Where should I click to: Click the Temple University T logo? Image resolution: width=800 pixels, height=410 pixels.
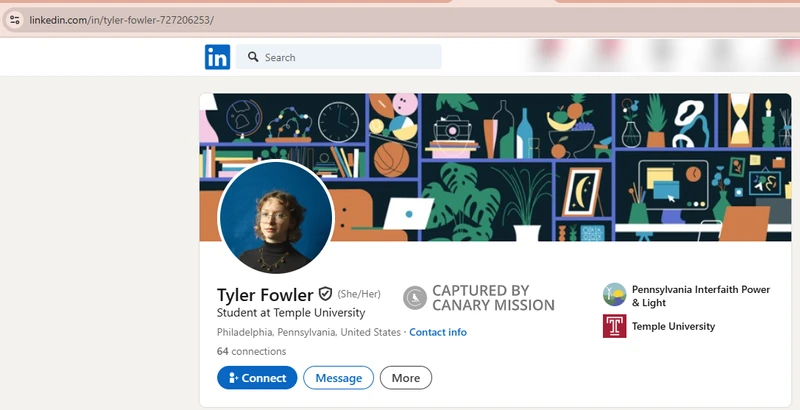(x=614, y=326)
